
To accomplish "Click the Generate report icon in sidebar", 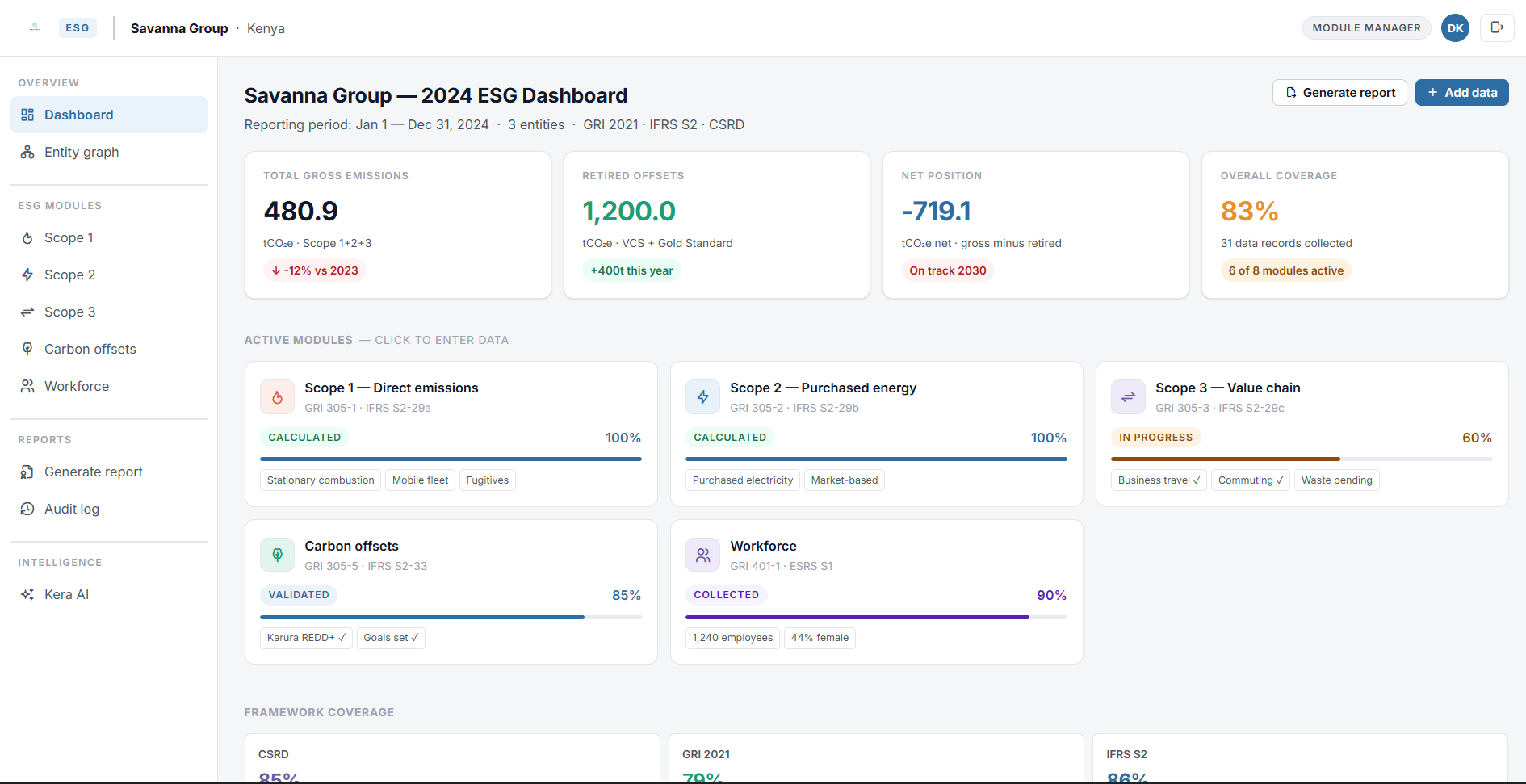I will coord(27,472).
